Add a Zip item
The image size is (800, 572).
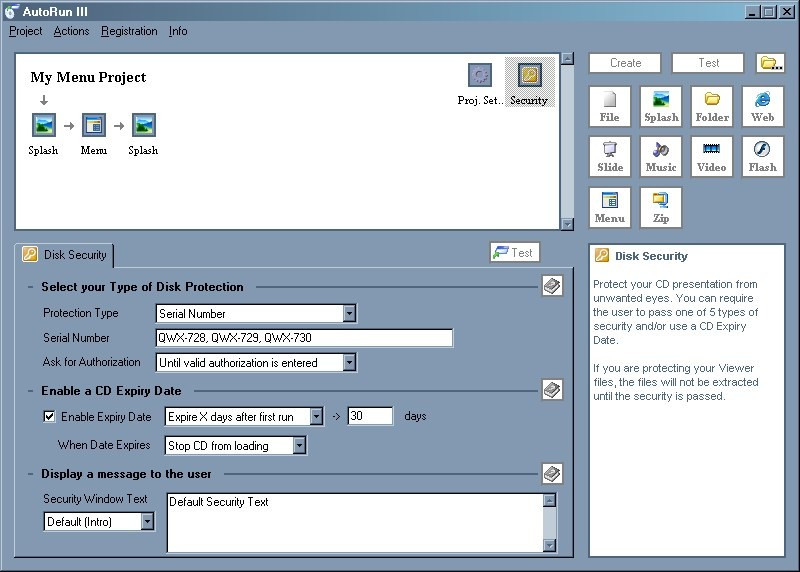pyautogui.click(x=661, y=207)
